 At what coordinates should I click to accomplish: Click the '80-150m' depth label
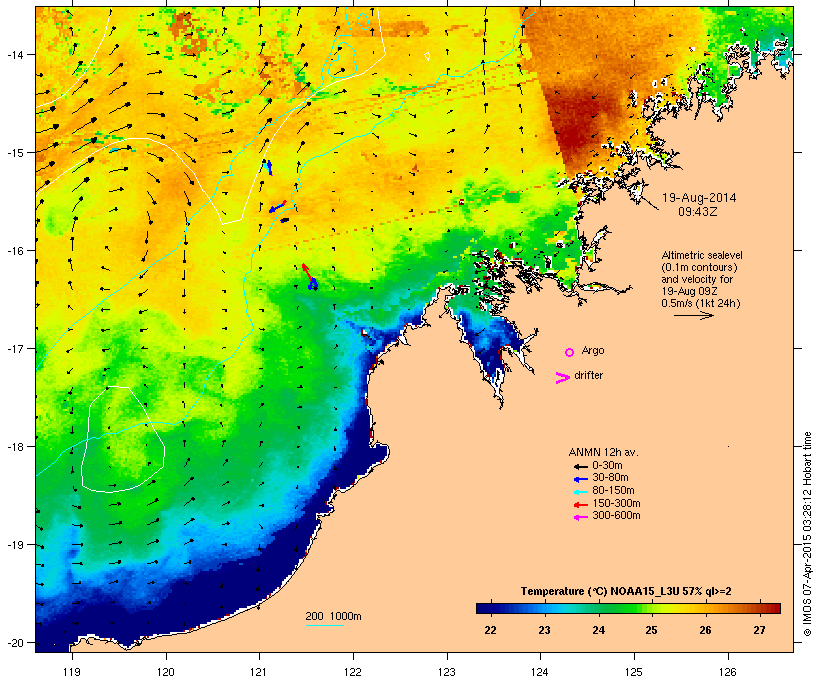[x=613, y=491]
